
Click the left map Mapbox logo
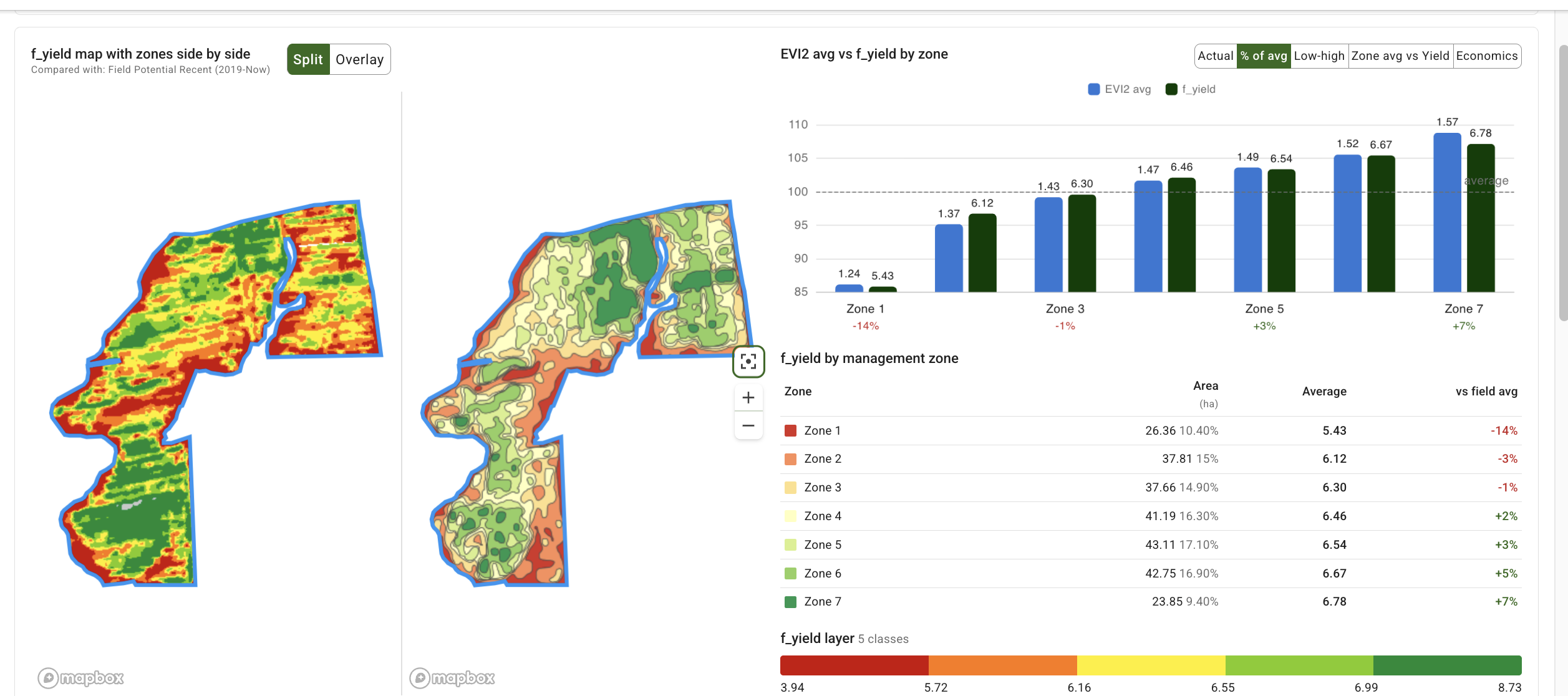point(80,677)
